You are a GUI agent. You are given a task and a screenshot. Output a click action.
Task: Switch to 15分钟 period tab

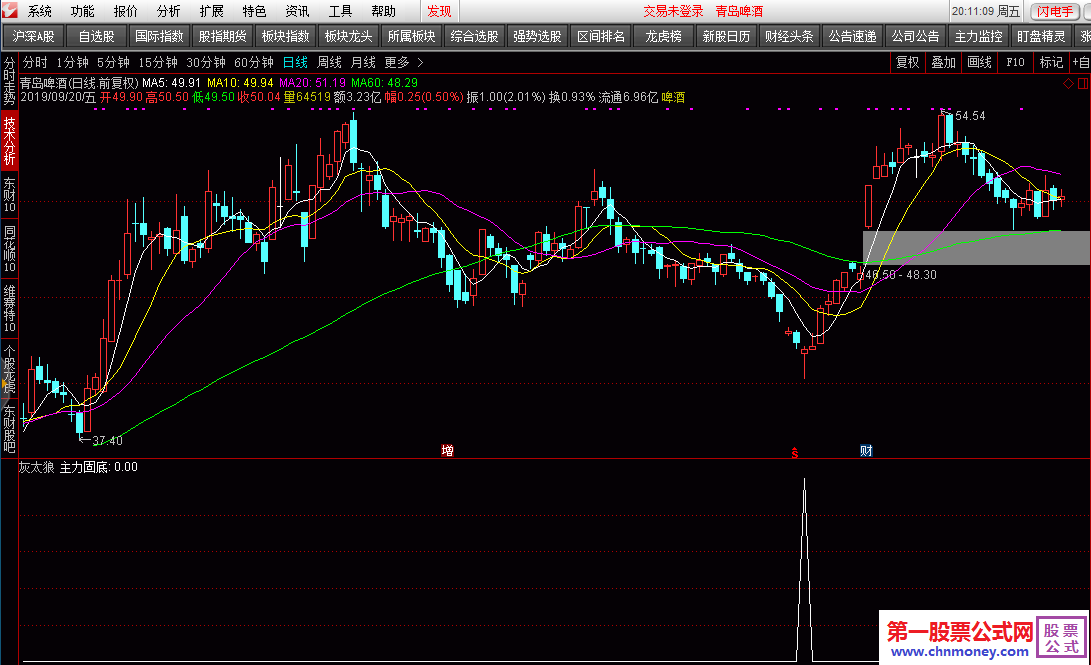(158, 63)
